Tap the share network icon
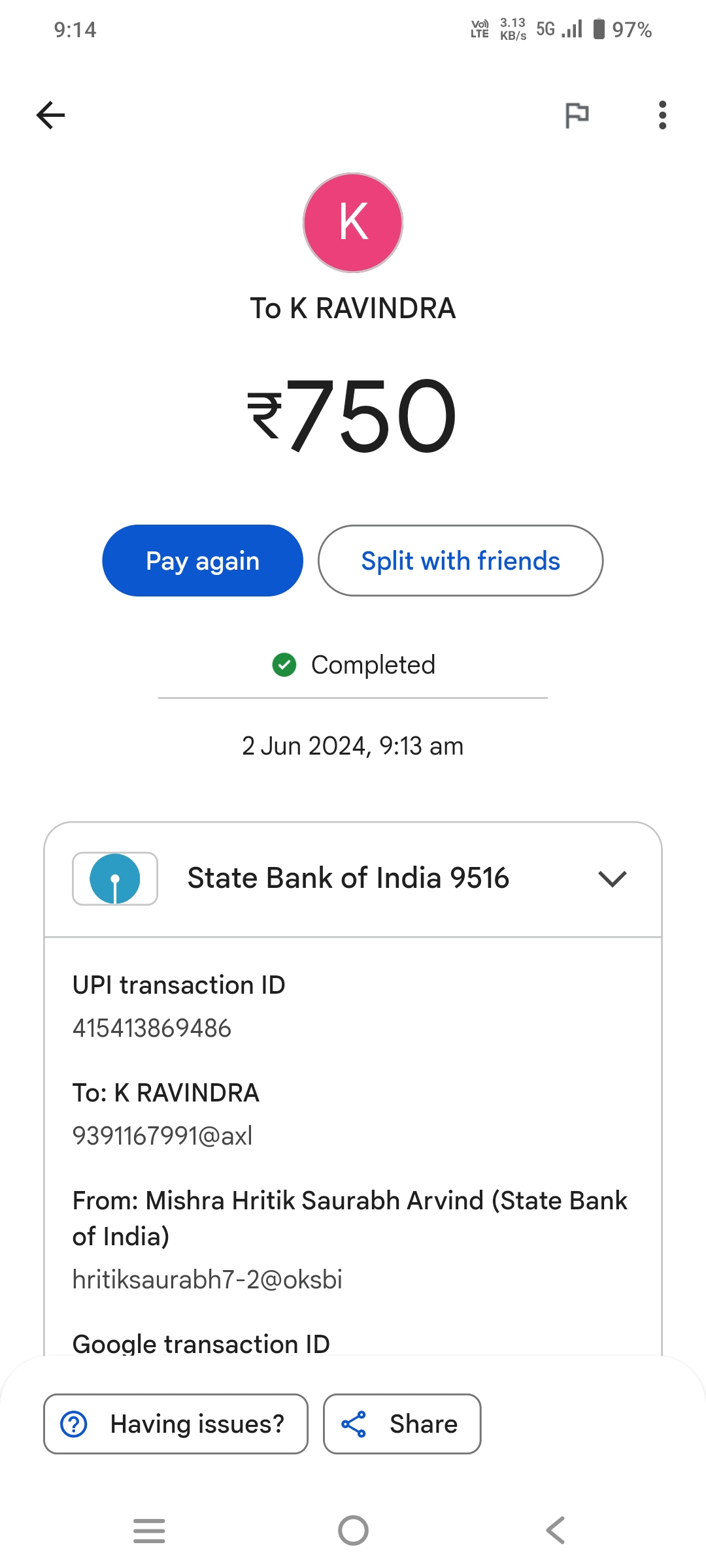 pos(354,1424)
